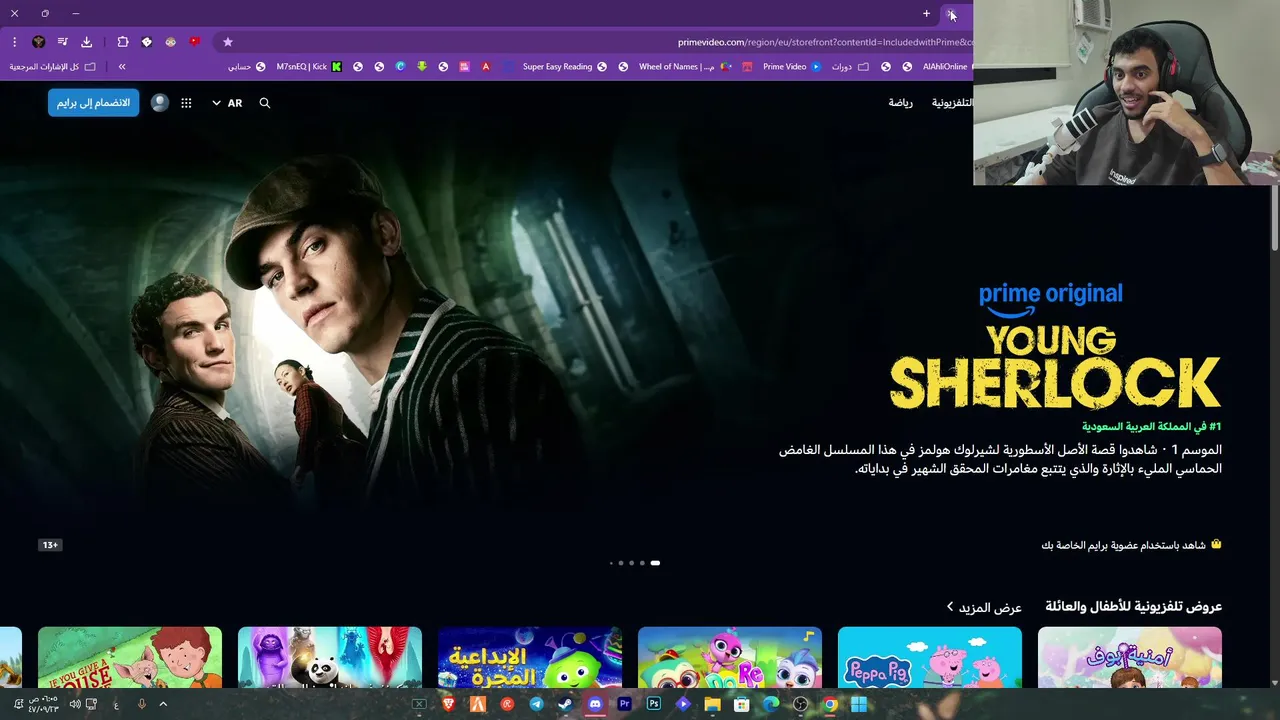Screen dimensions: 1280x720
Task: Open OBS Studio from taskbar
Action: pyautogui.click(x=800, y=704)
